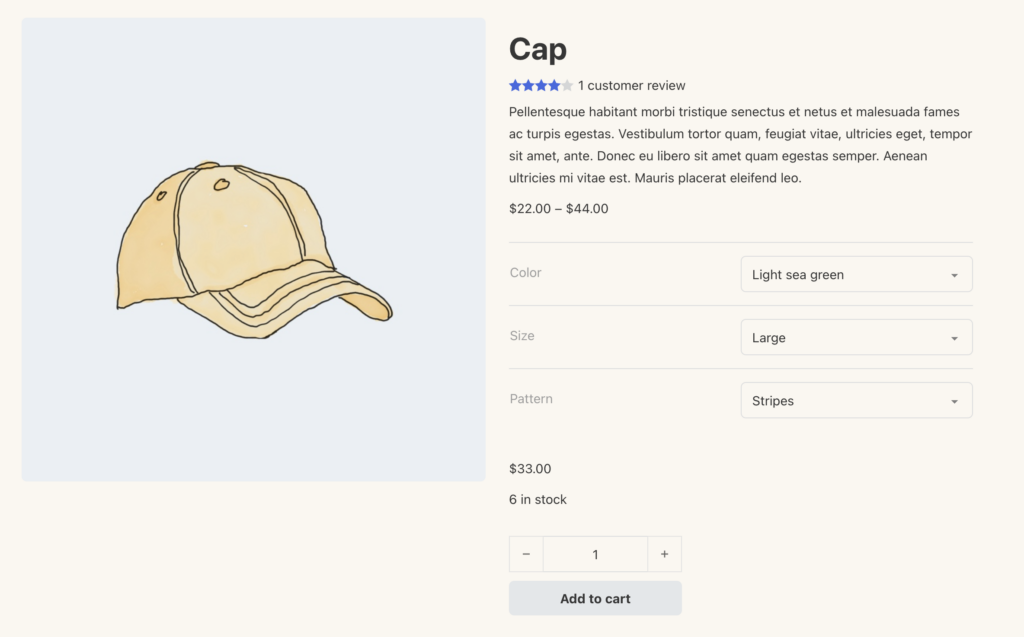Open the 1 customer review link
This screenshot has height=637, width=1024.
pos(632,86)
